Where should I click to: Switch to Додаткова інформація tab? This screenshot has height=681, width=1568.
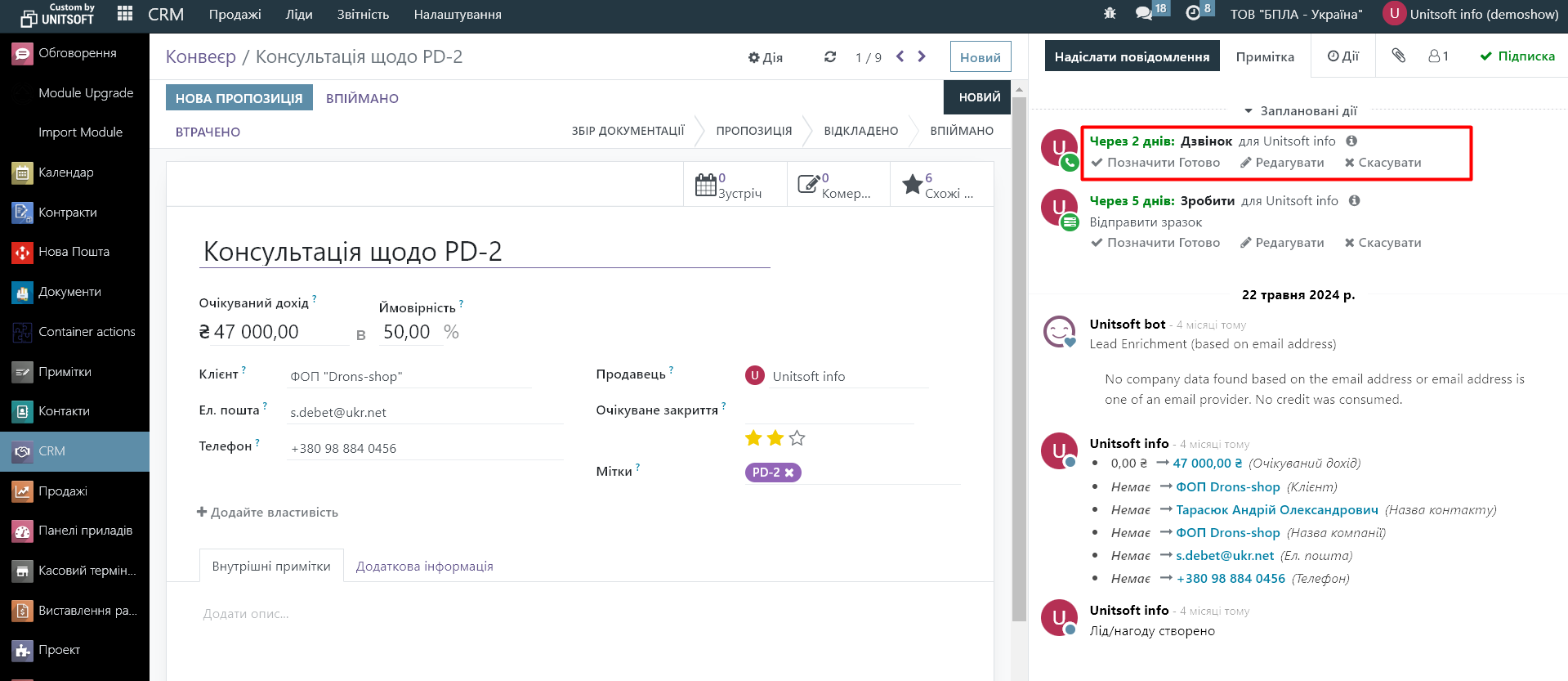pos(424,566)
